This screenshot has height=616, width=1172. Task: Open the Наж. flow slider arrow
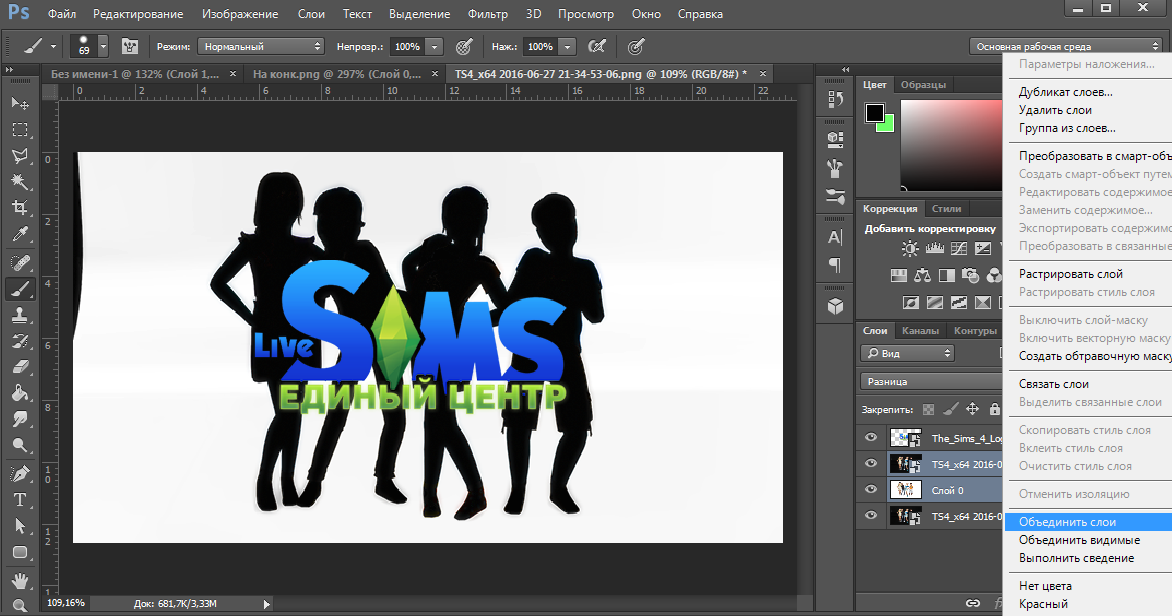click(567, 46)
